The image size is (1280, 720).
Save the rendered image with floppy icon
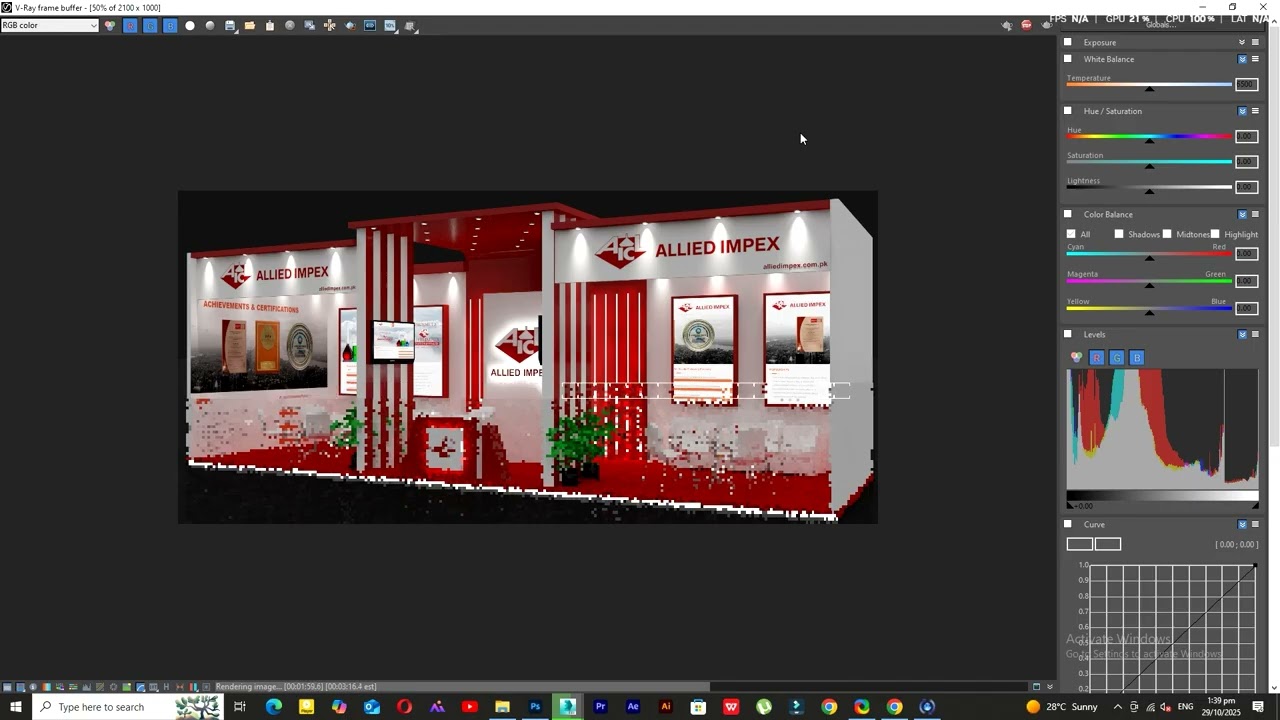(230, 25)
